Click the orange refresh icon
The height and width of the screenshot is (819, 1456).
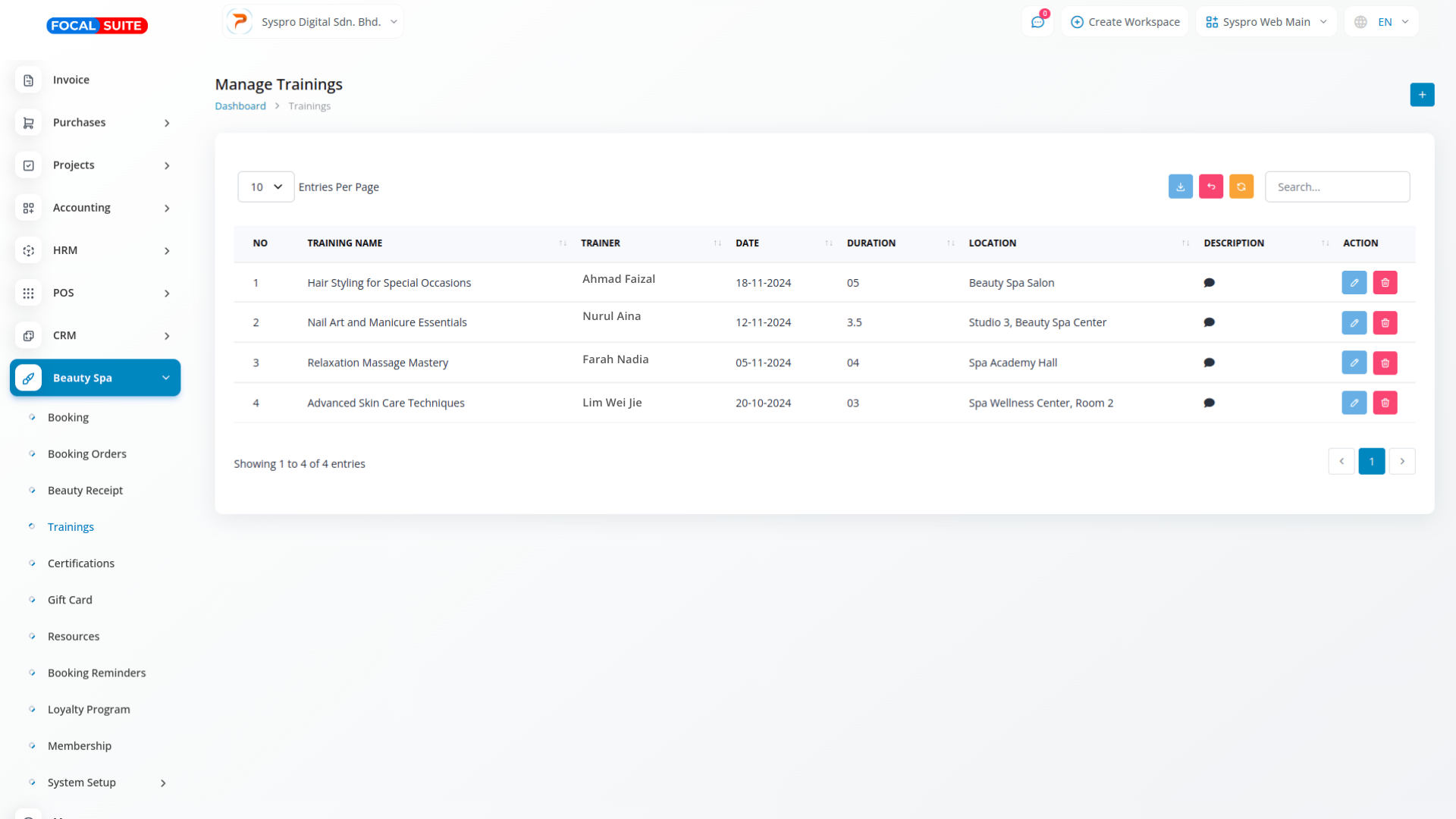click(x=1241, y=187)
